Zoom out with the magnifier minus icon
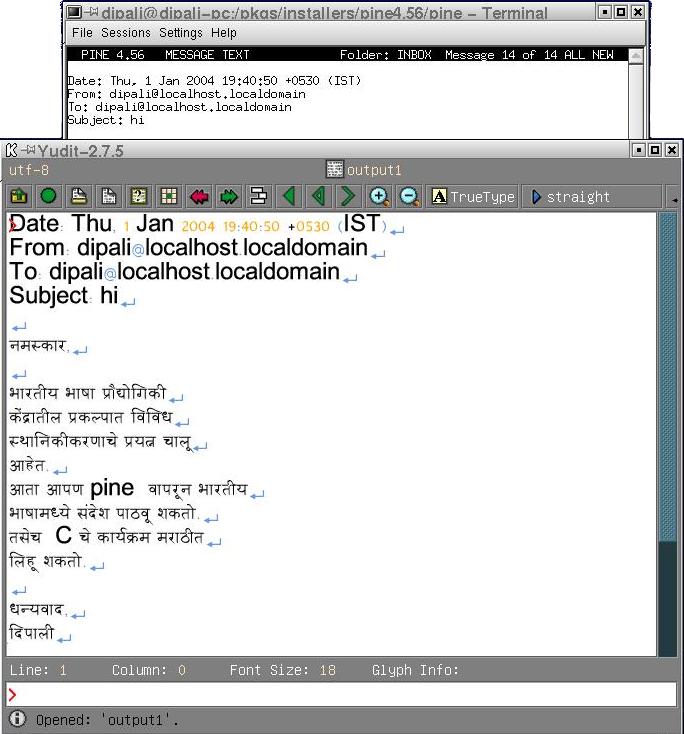The height and width of the screenshot is (734, 684). coord(410,196)
